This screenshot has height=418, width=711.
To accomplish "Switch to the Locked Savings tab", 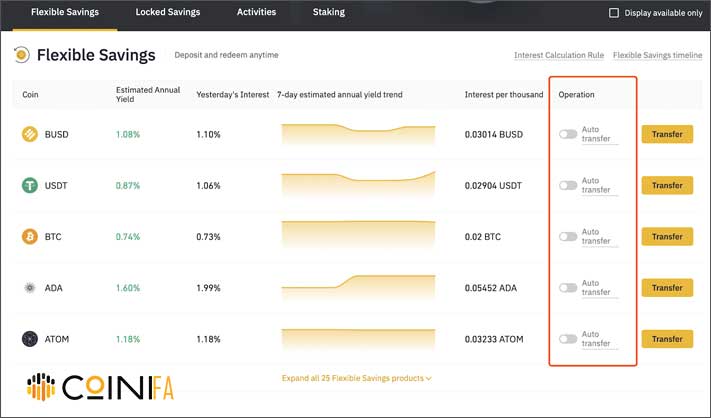I will 168,12.
